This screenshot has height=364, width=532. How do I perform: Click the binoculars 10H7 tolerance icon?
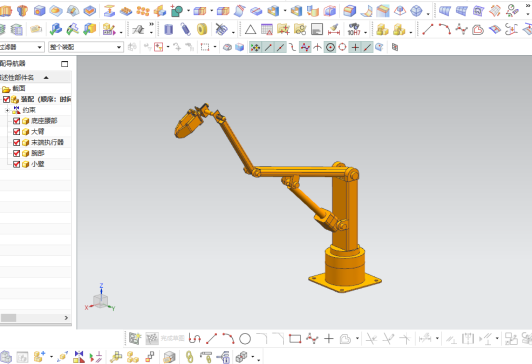point(354,30)
